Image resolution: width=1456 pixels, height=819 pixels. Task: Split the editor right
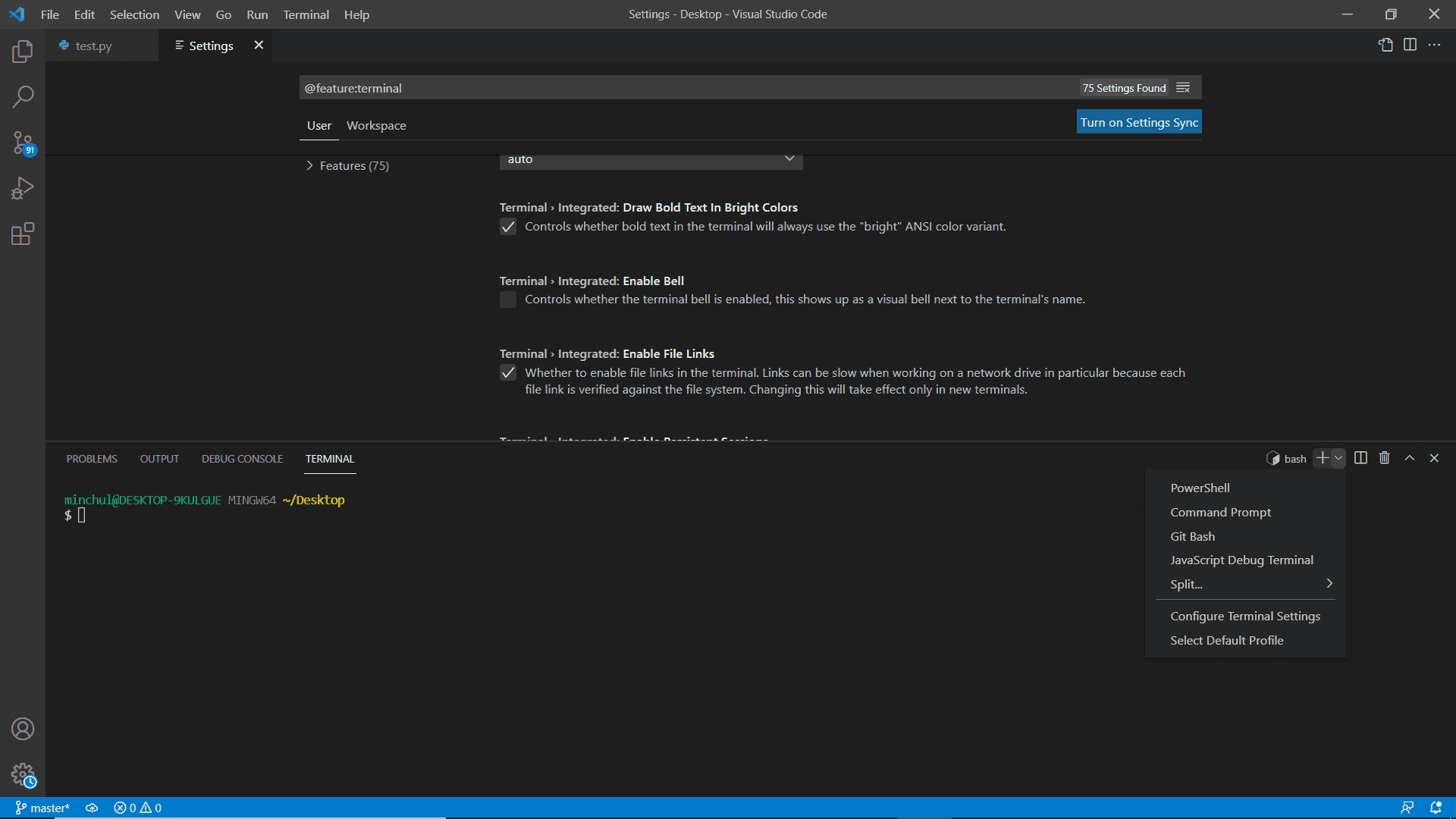(x=1410, y=45)
